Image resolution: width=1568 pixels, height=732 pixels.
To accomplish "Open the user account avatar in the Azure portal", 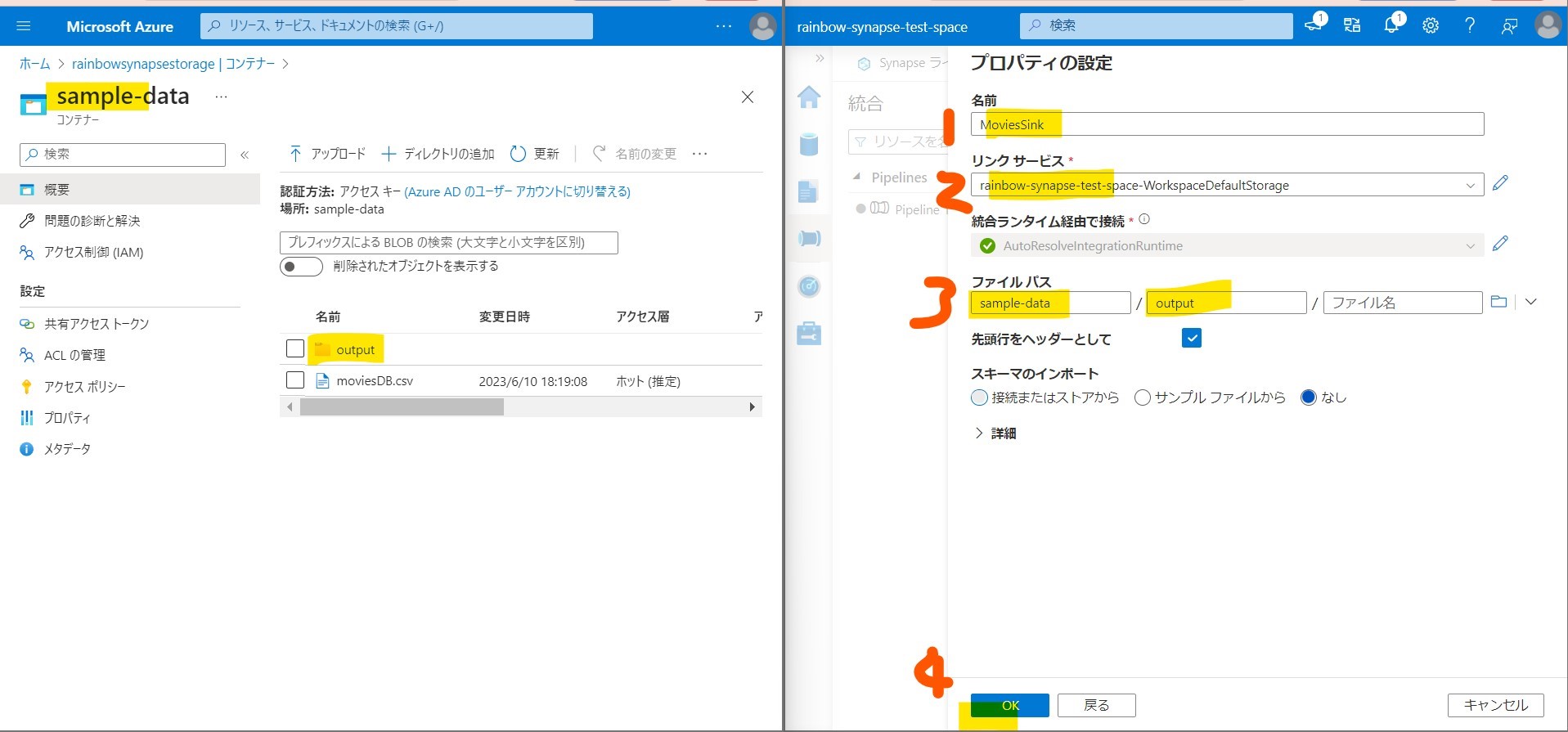I will pos(762,26).
